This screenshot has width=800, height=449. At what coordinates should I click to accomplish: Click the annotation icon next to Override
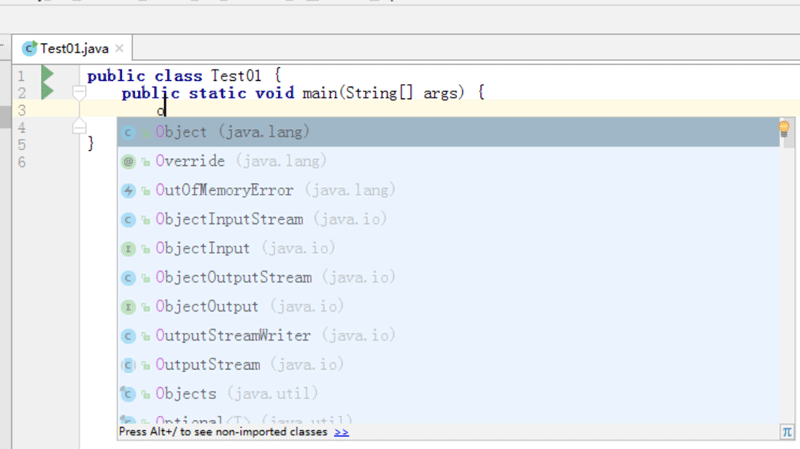[128, 162]
